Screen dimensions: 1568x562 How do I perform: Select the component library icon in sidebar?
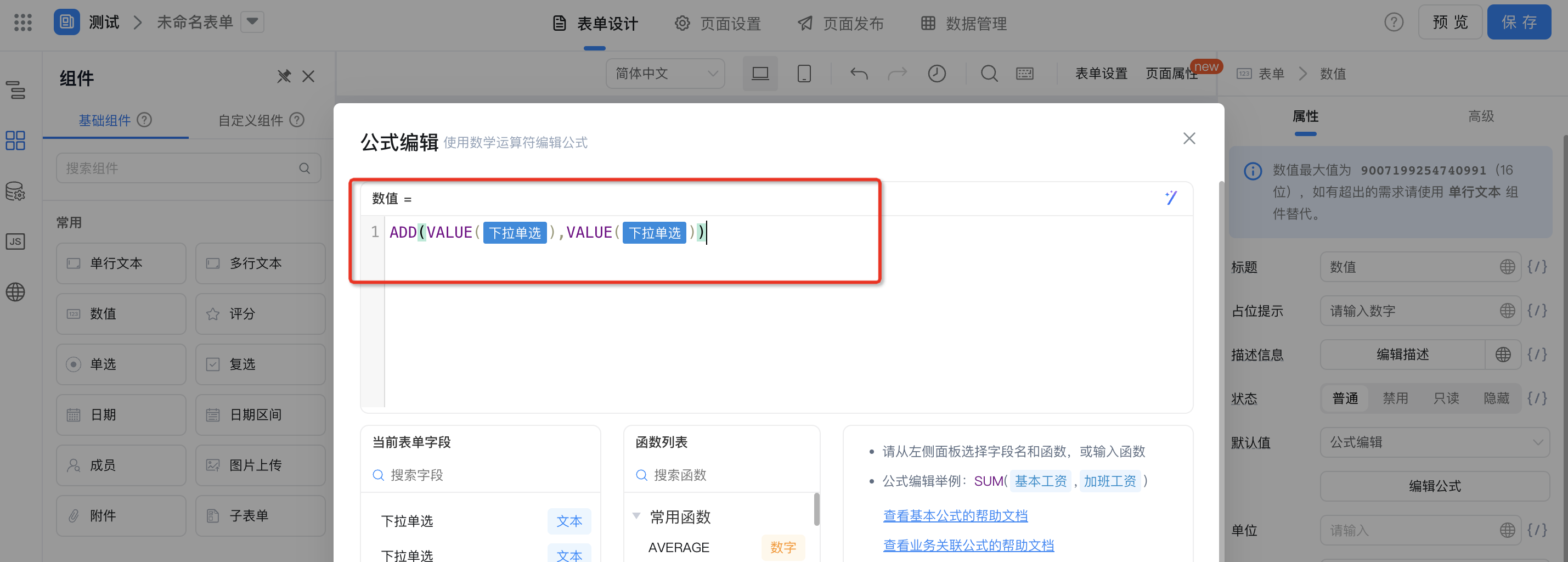point(16,140)
